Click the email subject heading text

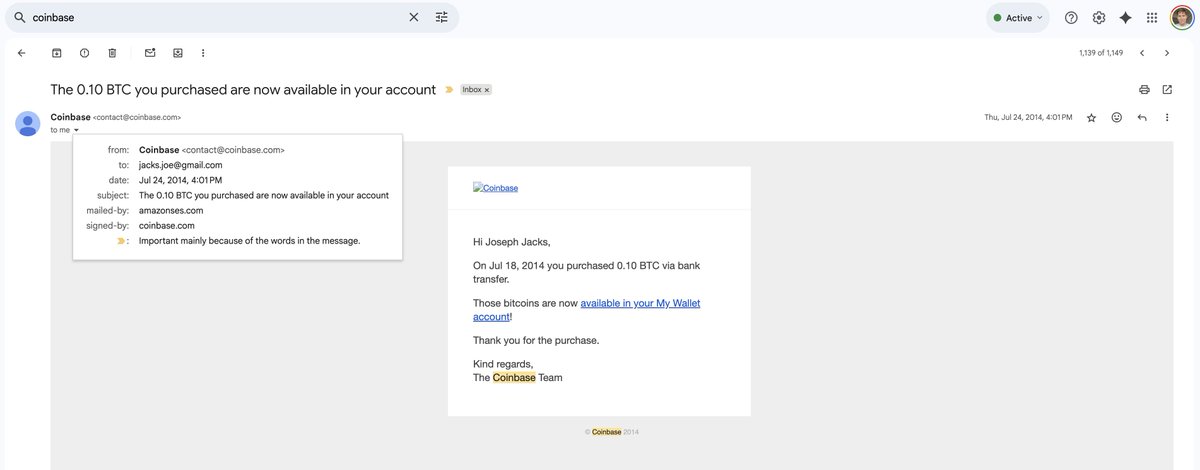243,90
